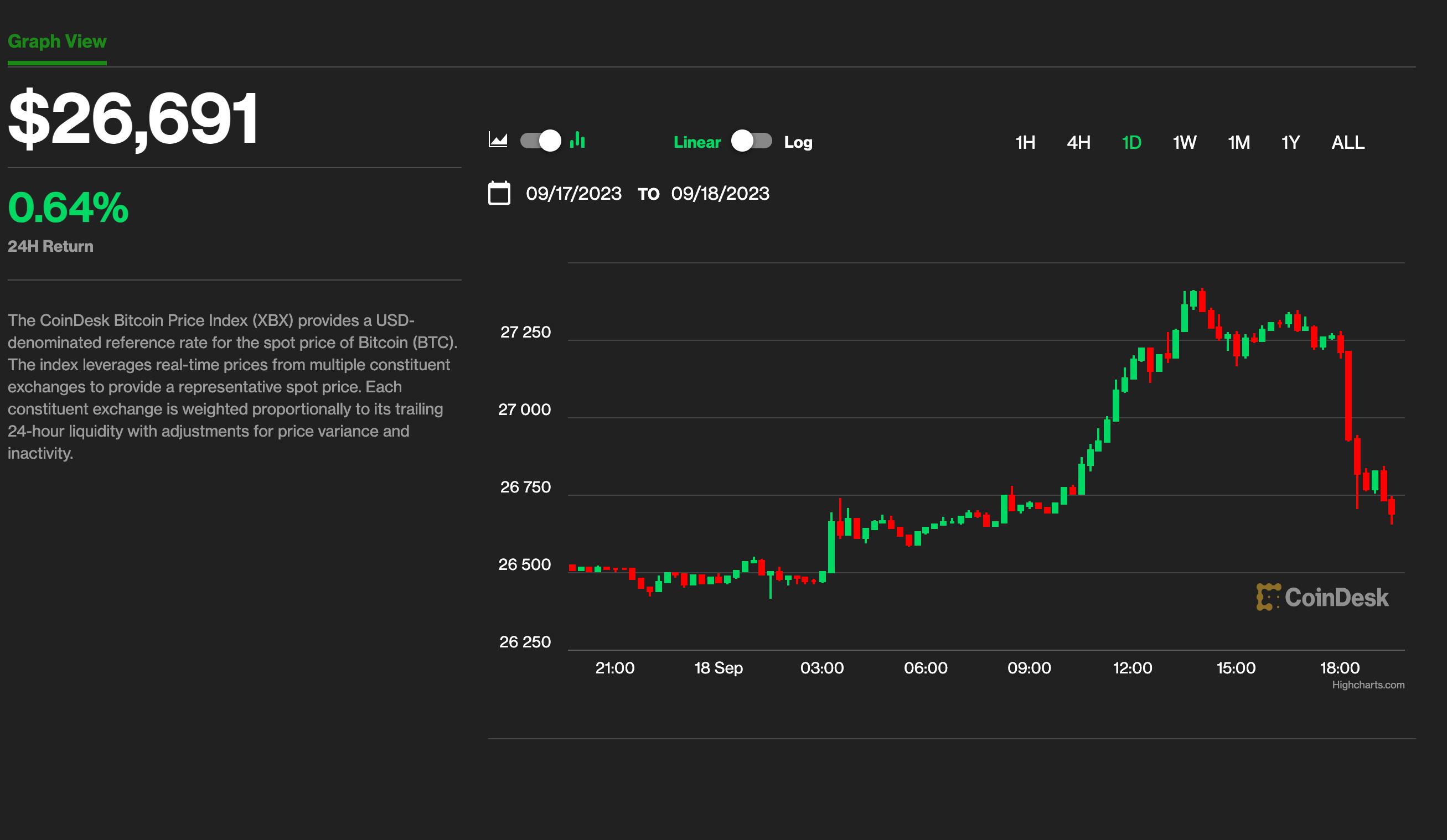Open the calendar date picker icon
Image resolution: width=1447 pixels, height=840 pixels.
click(x=499, y=193)
